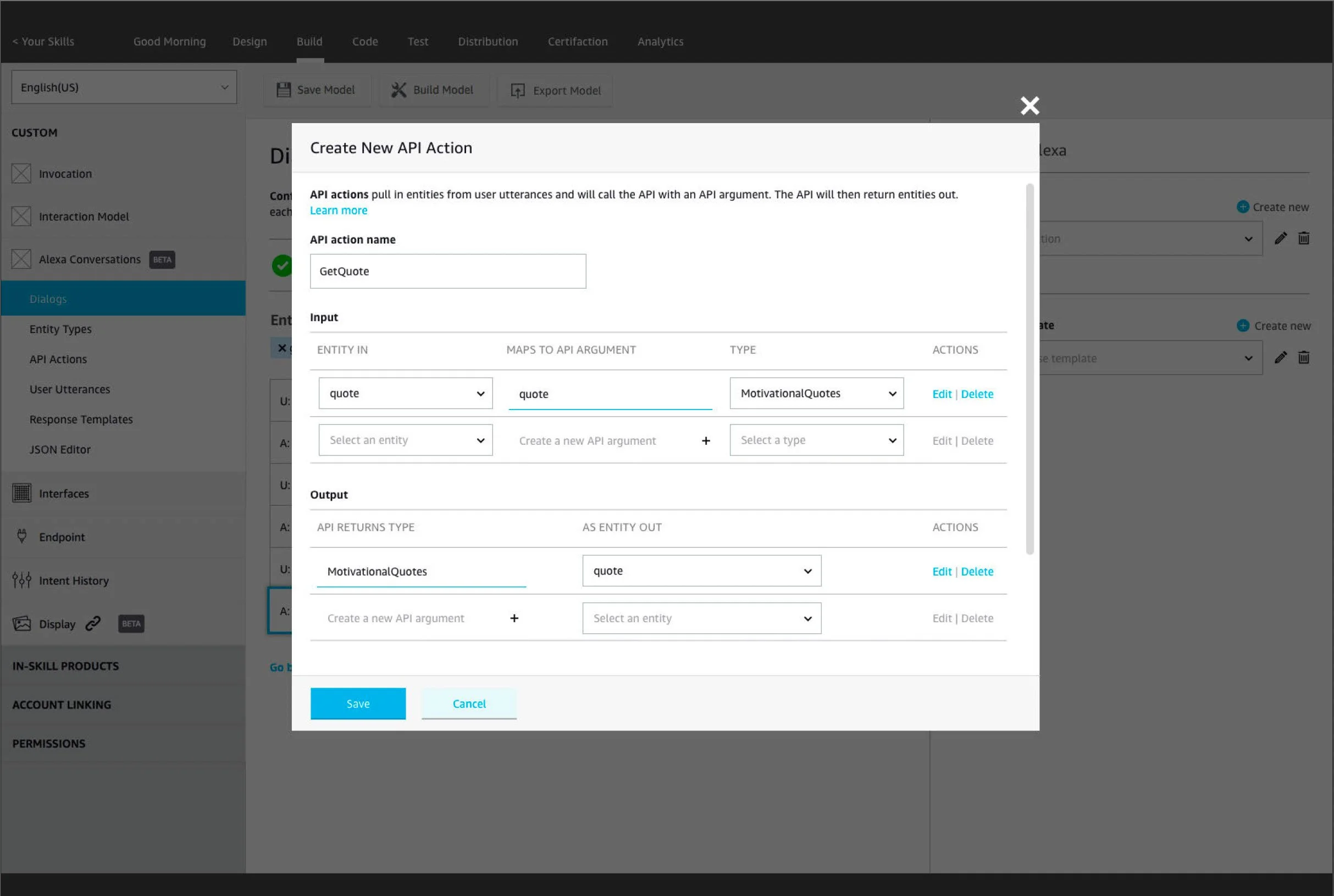
Task: Open the English(US) language dropdown
Action: point(124,87)
